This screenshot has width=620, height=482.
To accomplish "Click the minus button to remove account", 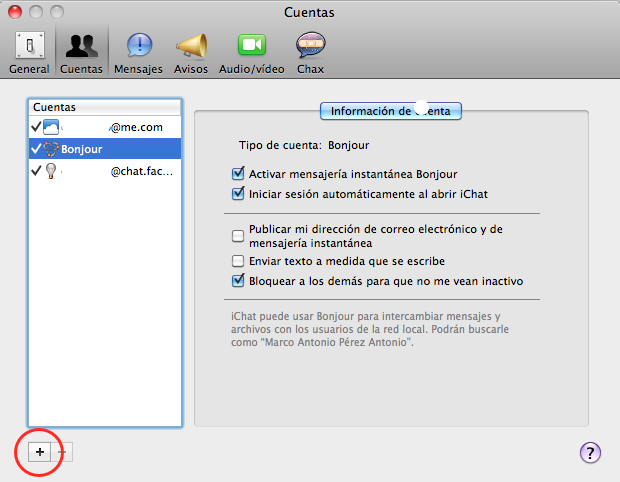I will [62, 452].
